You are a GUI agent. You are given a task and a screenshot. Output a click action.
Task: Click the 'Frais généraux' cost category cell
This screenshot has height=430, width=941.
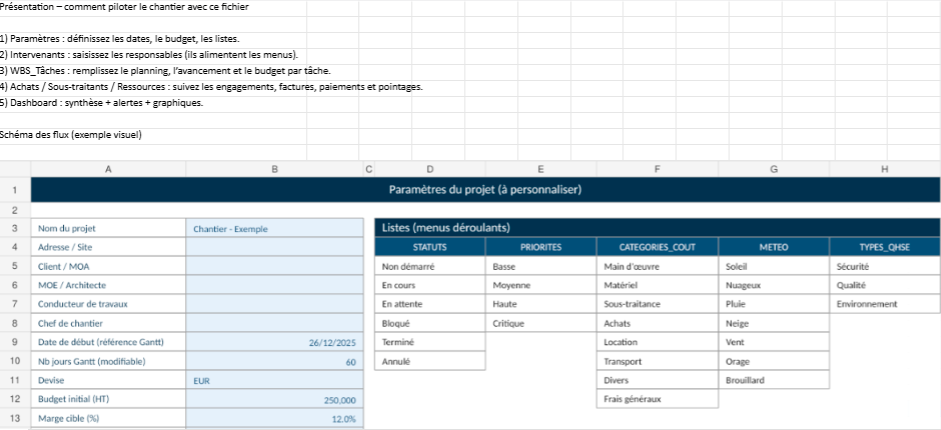(656, 399)
